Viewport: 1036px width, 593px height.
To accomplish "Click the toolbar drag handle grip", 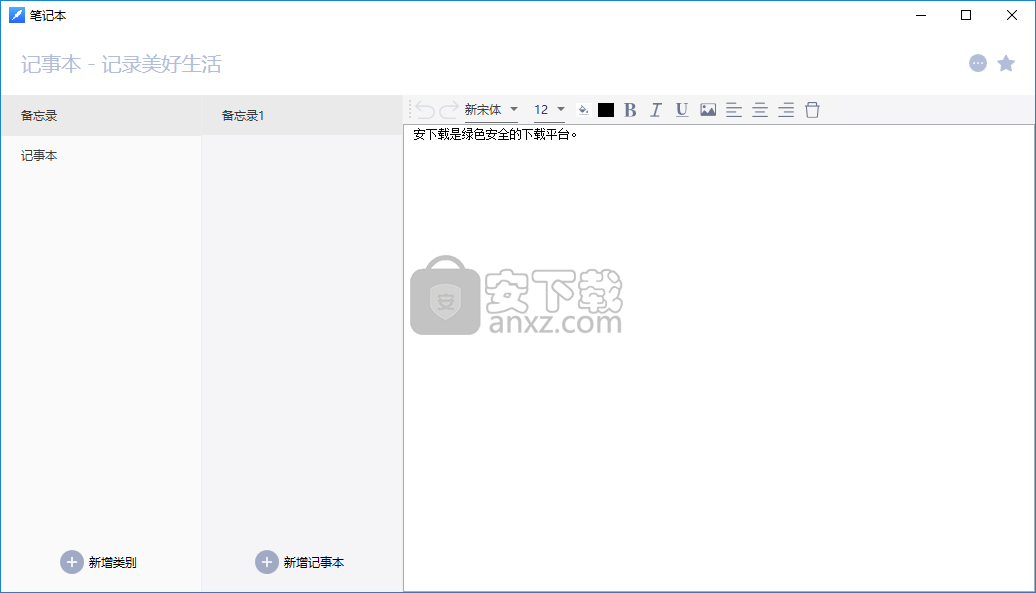I will click(410, 110).
